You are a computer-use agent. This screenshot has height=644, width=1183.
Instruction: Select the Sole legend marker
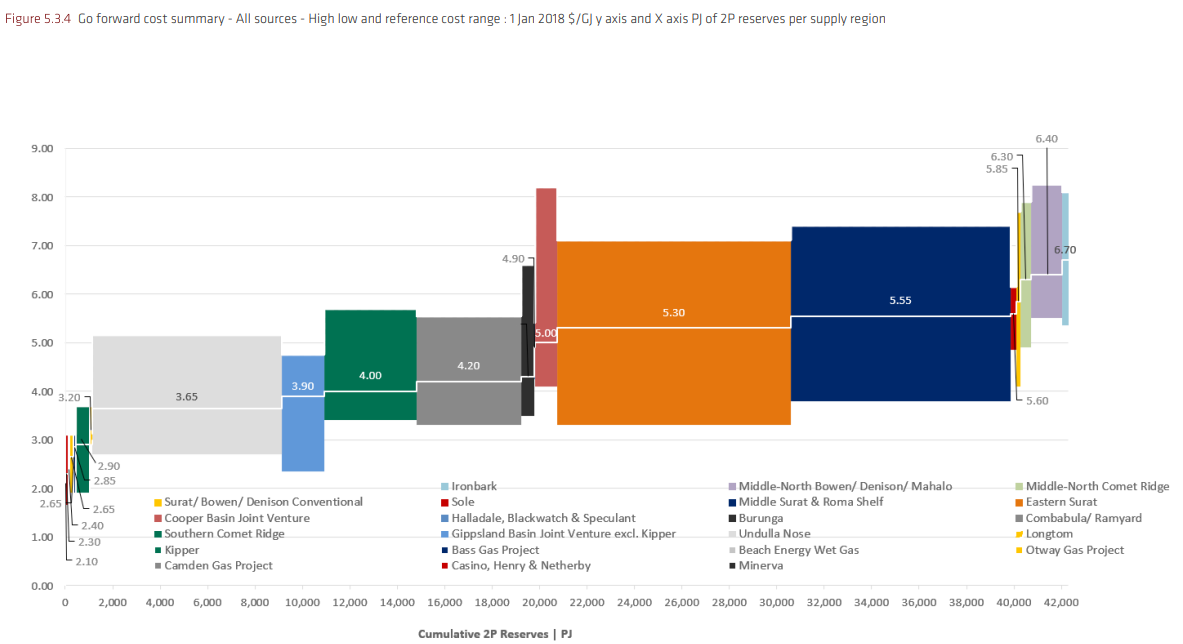coord(444,502)
